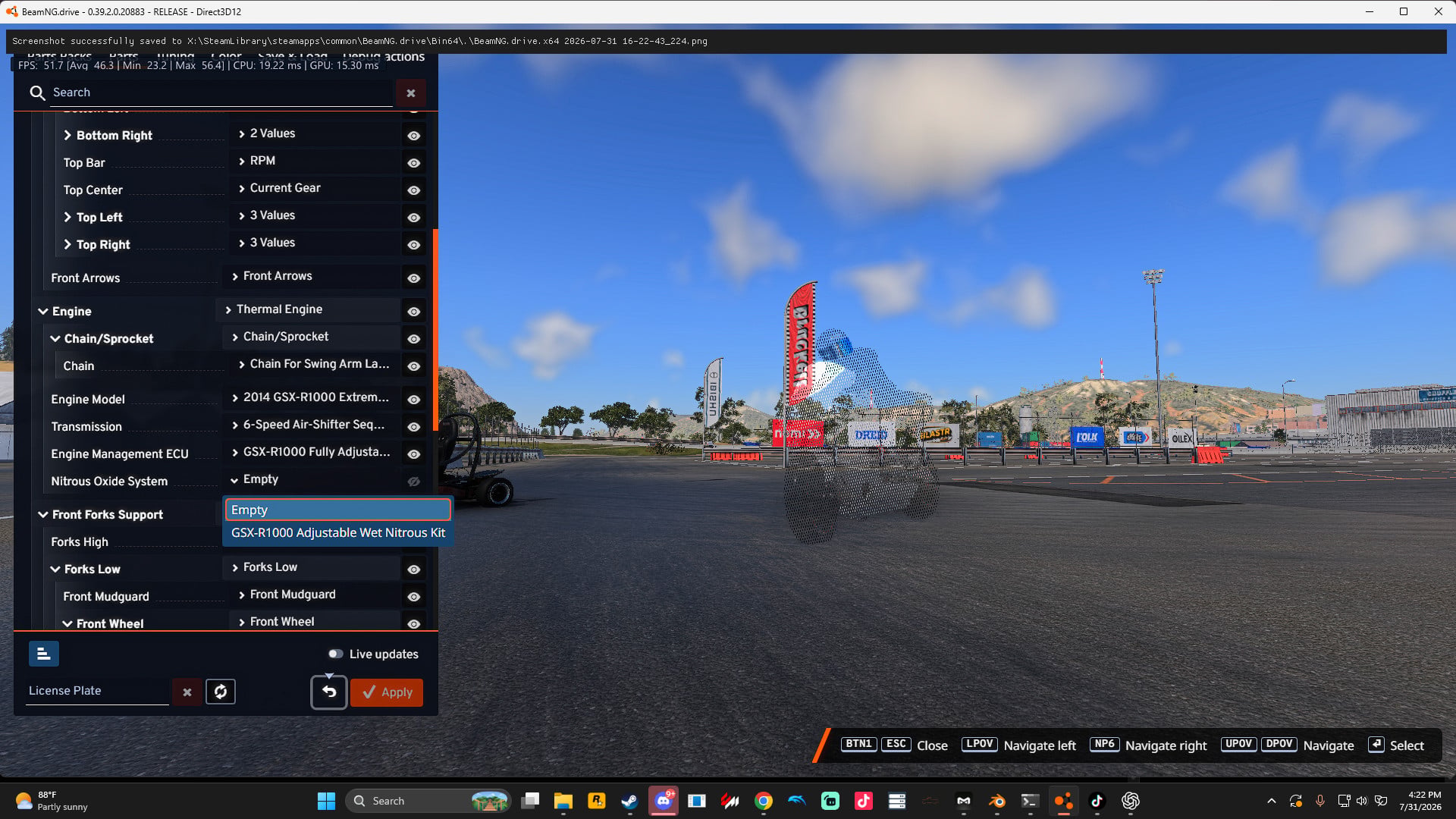Clear the parts search with X button
1456x819 pixels.
pos(411,93)
